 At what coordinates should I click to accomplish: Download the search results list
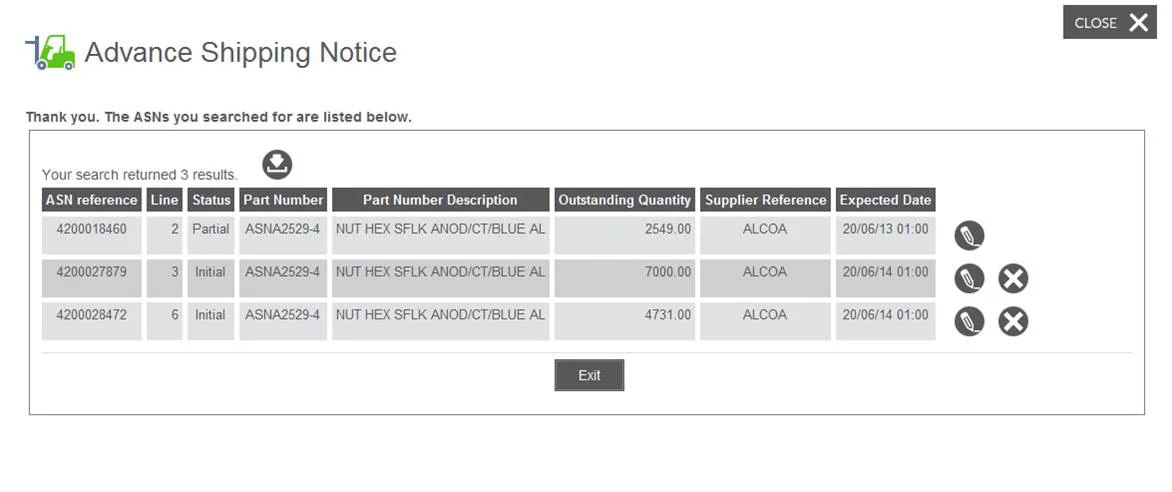[277, 164]
